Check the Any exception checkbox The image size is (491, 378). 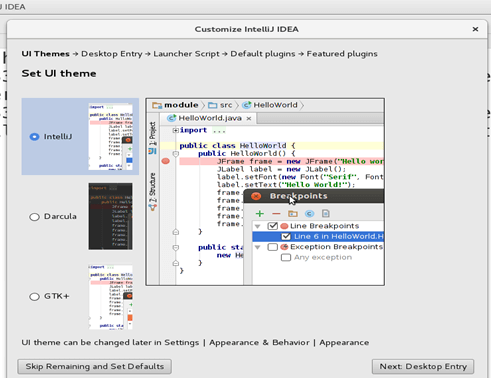(286, 257)
